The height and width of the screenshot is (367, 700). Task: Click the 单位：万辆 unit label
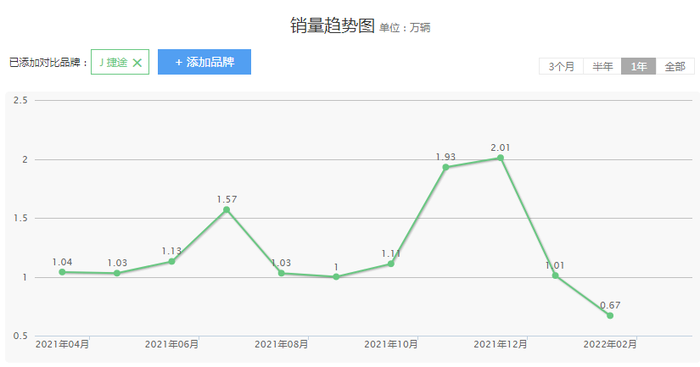coord(404,28)
